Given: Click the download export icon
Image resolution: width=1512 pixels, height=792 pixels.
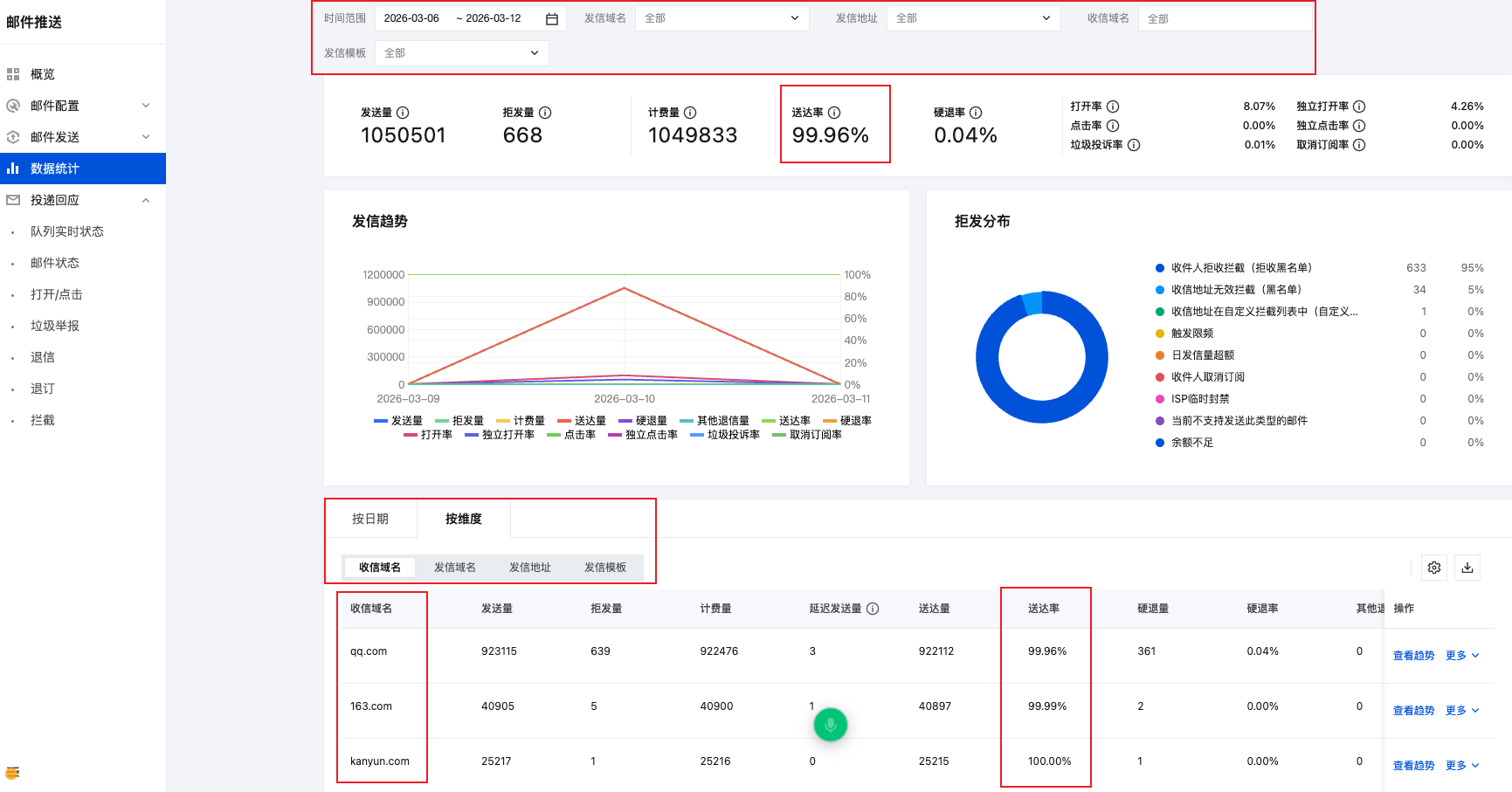Looking at the screenshot, I should [x=1467, y=568].
